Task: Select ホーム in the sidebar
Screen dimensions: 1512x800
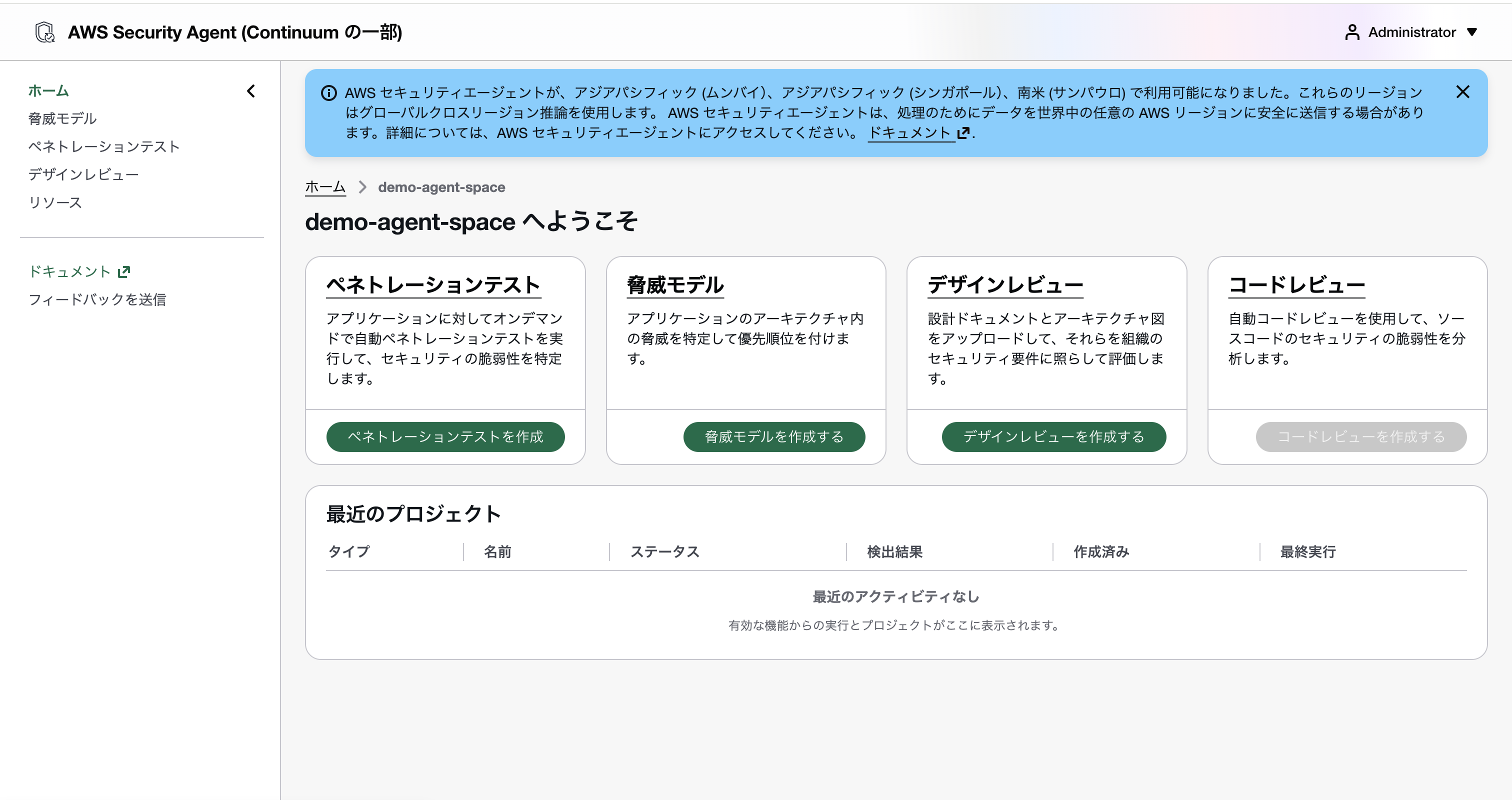Action: point(48,91)
